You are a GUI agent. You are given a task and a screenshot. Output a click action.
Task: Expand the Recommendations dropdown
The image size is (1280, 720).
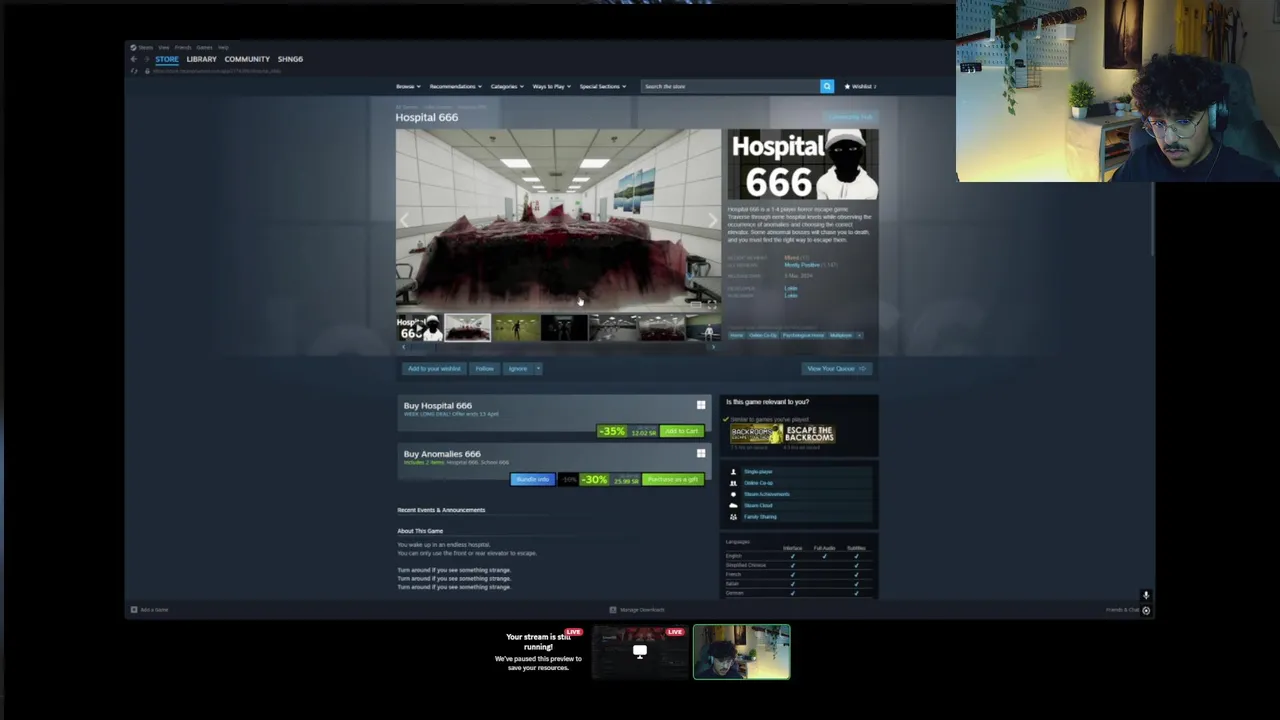point(456,86)
